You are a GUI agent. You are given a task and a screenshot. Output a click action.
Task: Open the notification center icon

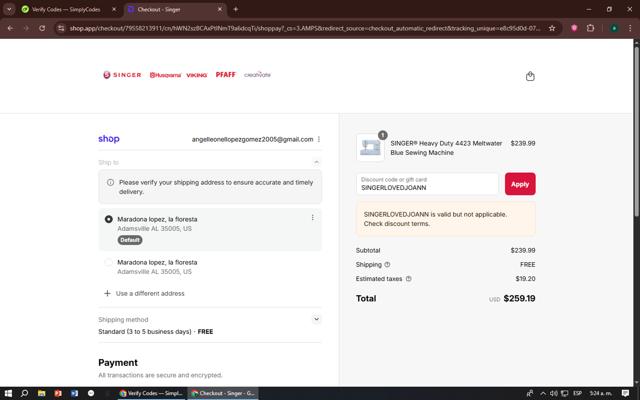(625, 393)
